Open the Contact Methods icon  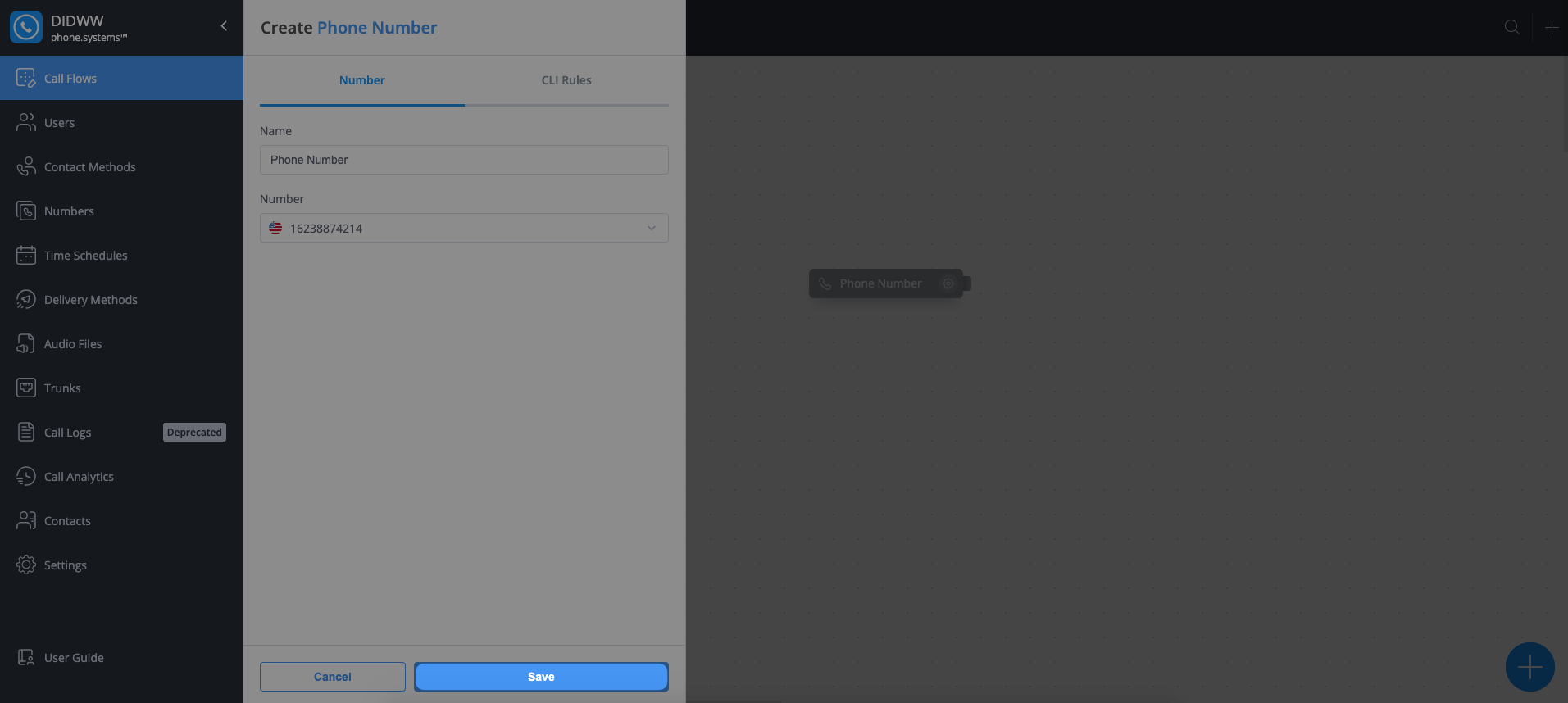[x=26, y=166]
